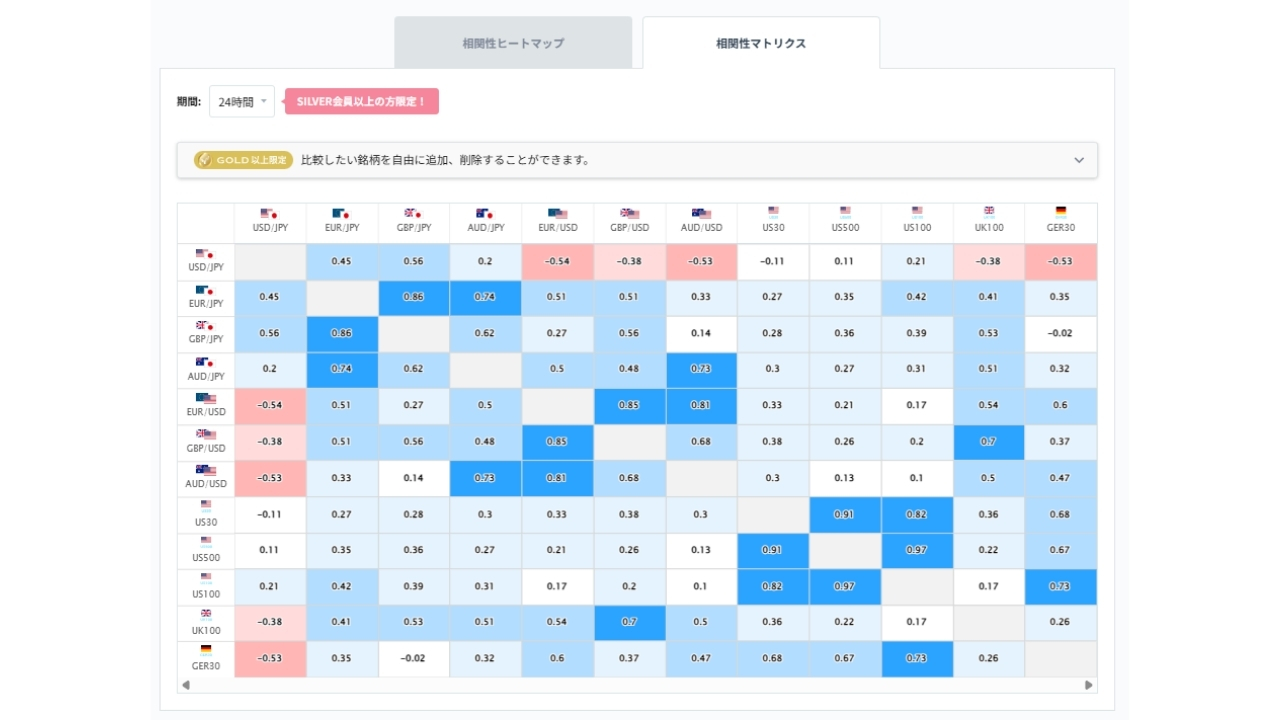
Task: Click US100 flag icon in row header
Action: pos(206,579)
